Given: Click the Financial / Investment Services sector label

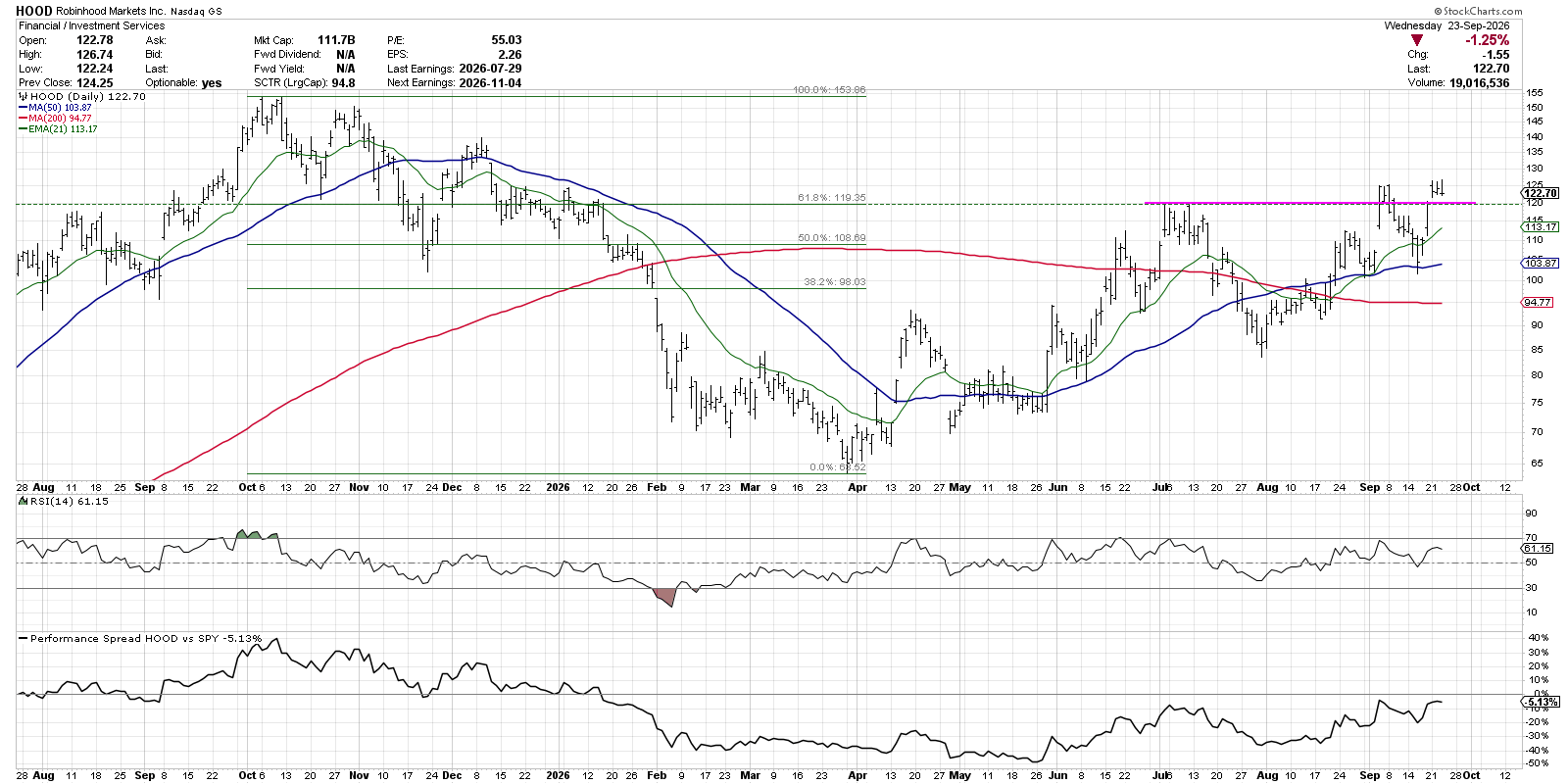Looking at the screenshot, I should coord(92,25).
